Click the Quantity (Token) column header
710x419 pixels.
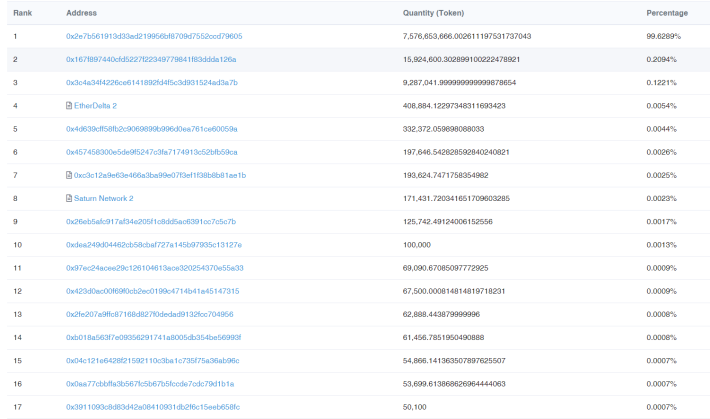pyautogui.click(x=433, y=13)
